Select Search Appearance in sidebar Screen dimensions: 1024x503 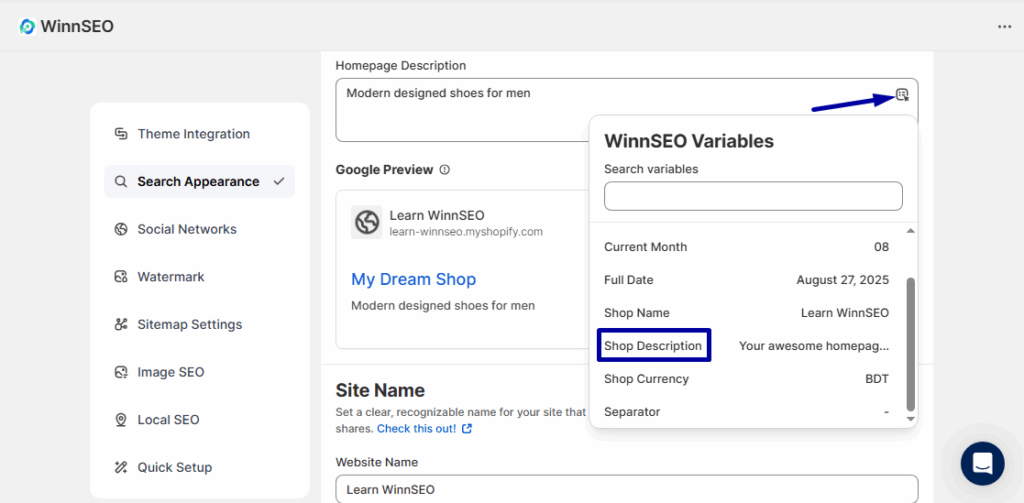click(199, 182)
